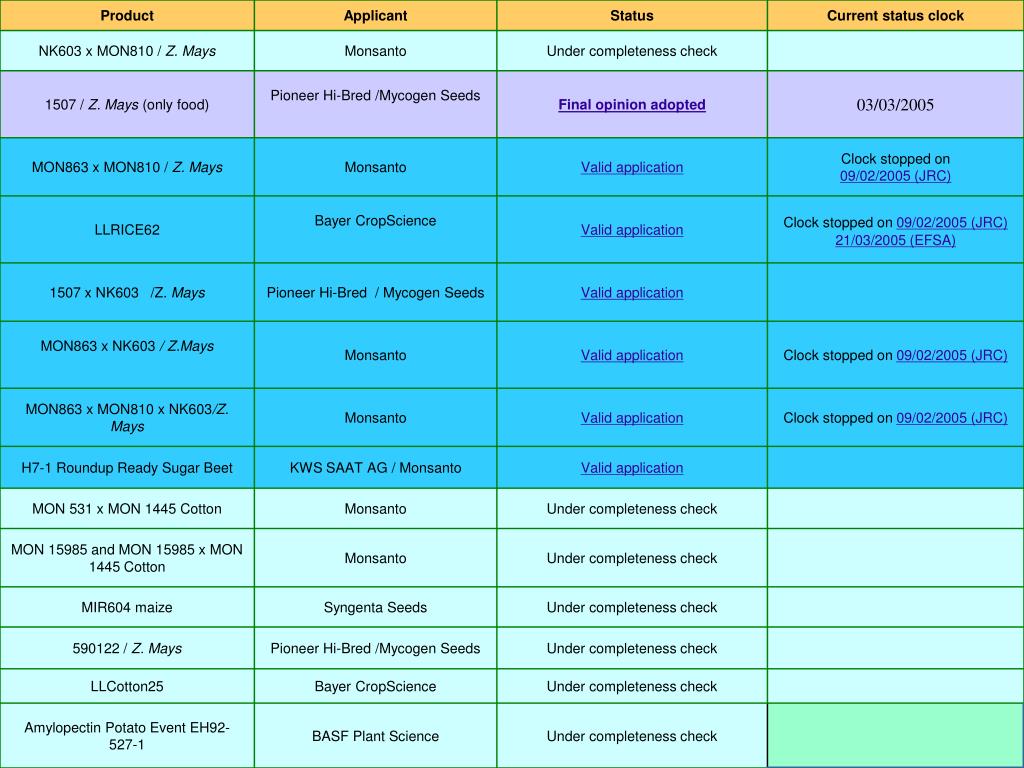Image resolution: width=1024 pixels, height=768 pixels.
Task: Click 09/02/2005 (JRC) link in LLRICE62 row
Action: coord(951,223)
